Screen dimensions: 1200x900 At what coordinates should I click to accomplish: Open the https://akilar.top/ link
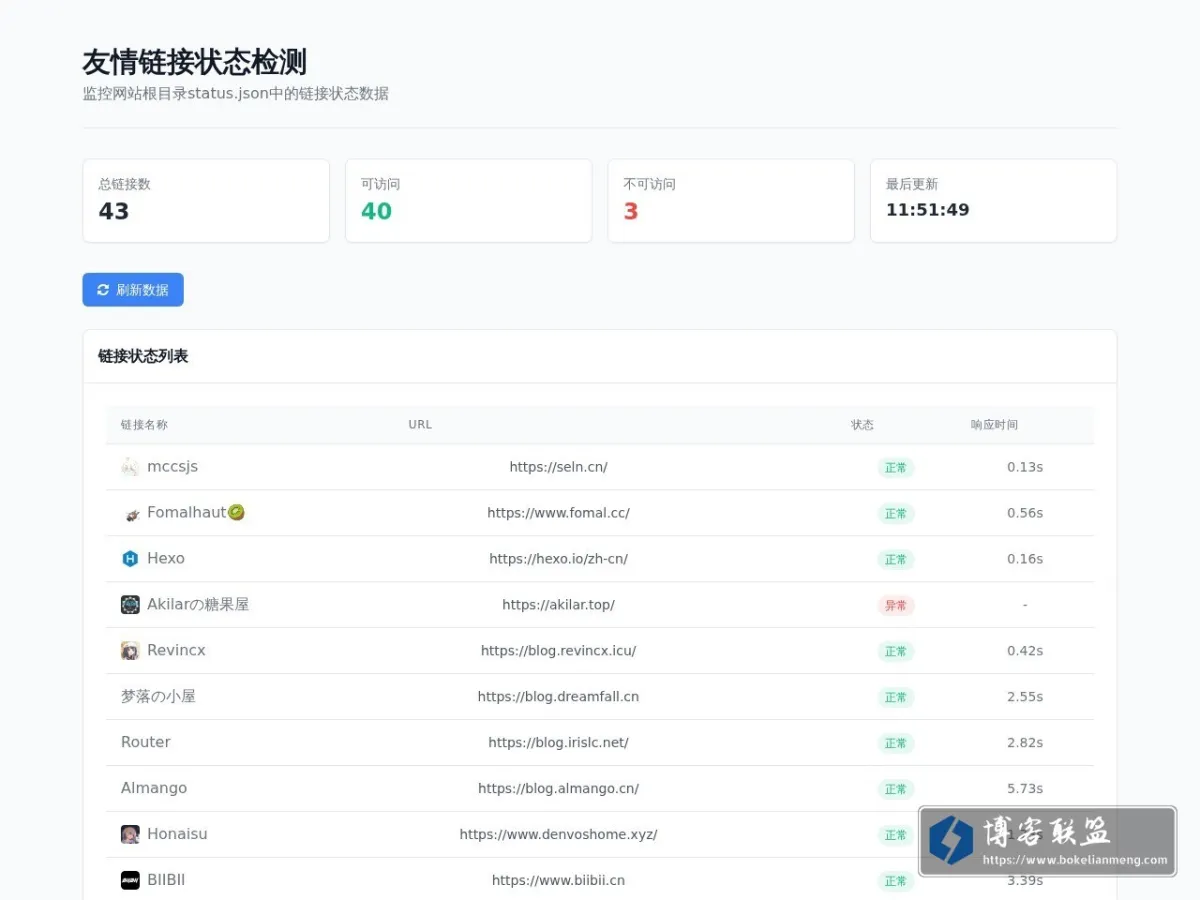coord(558,605)
